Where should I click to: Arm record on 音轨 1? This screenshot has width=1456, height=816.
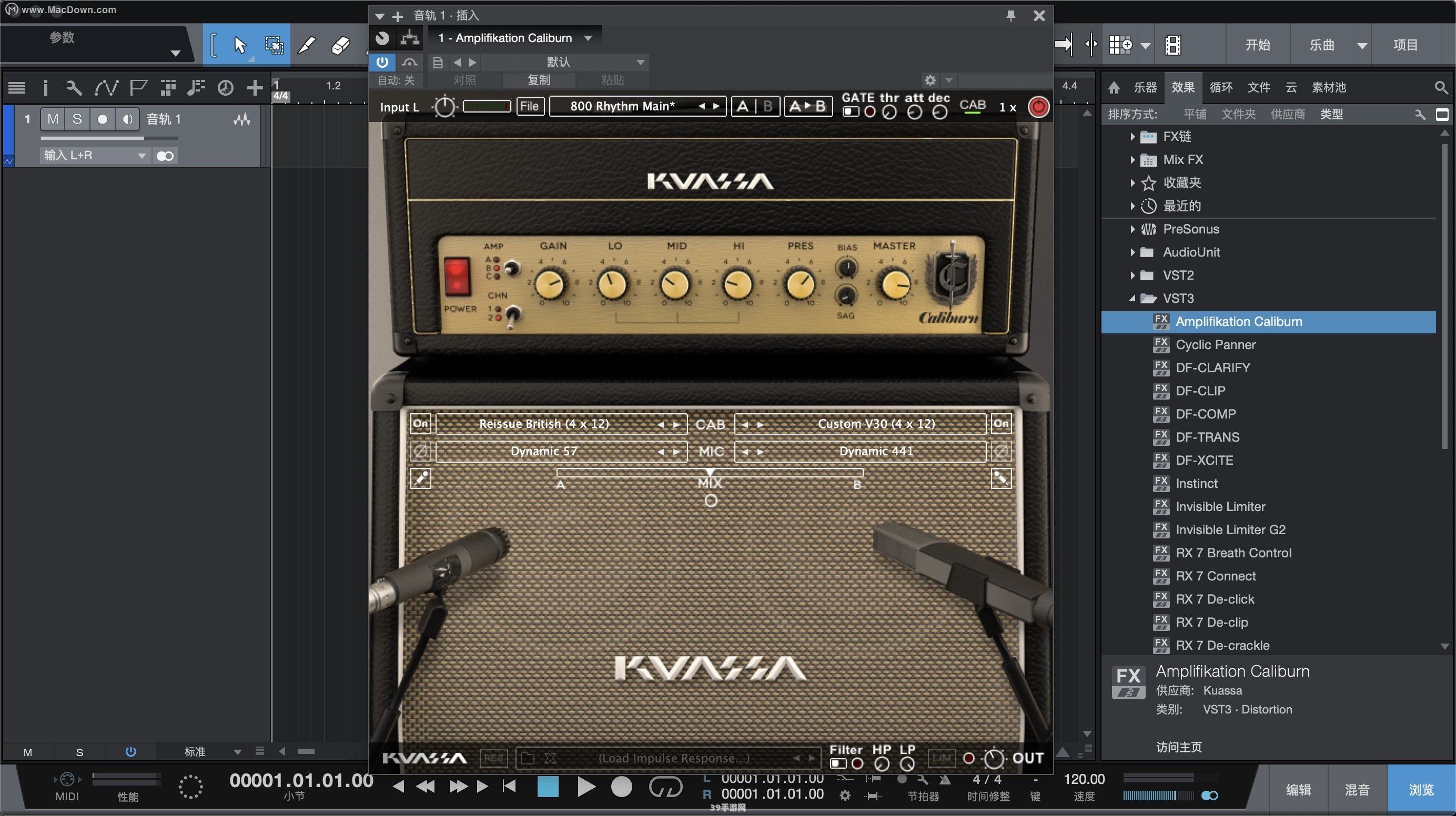(102, 119)
